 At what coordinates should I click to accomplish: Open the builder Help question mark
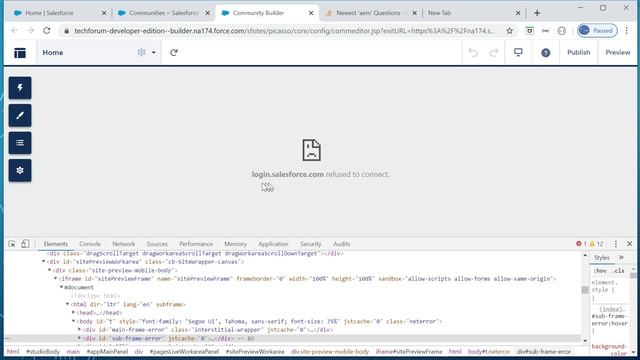tap(546, 53)
